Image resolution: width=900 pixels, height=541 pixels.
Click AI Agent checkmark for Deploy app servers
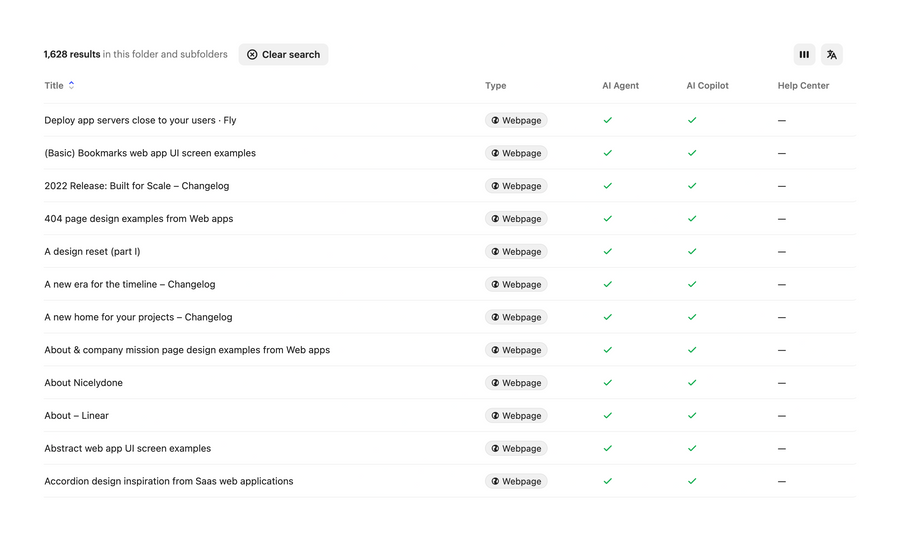click(607, 120)
